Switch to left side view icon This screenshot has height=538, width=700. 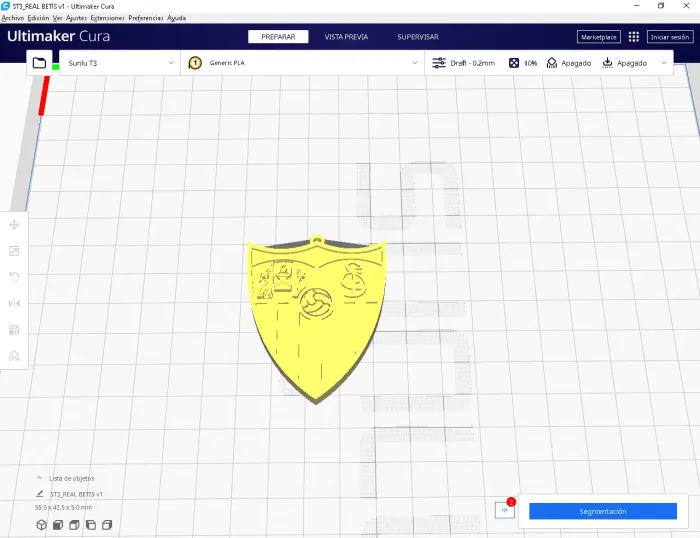[x=91, y=525]
